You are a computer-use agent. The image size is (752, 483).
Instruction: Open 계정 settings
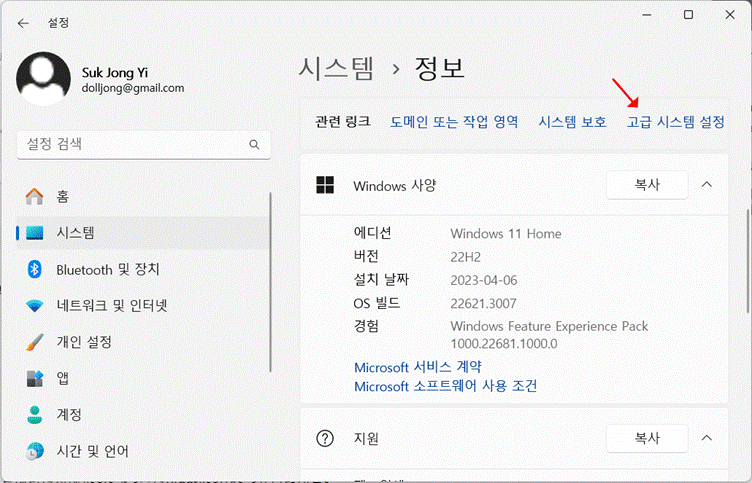tap(143, 415)
